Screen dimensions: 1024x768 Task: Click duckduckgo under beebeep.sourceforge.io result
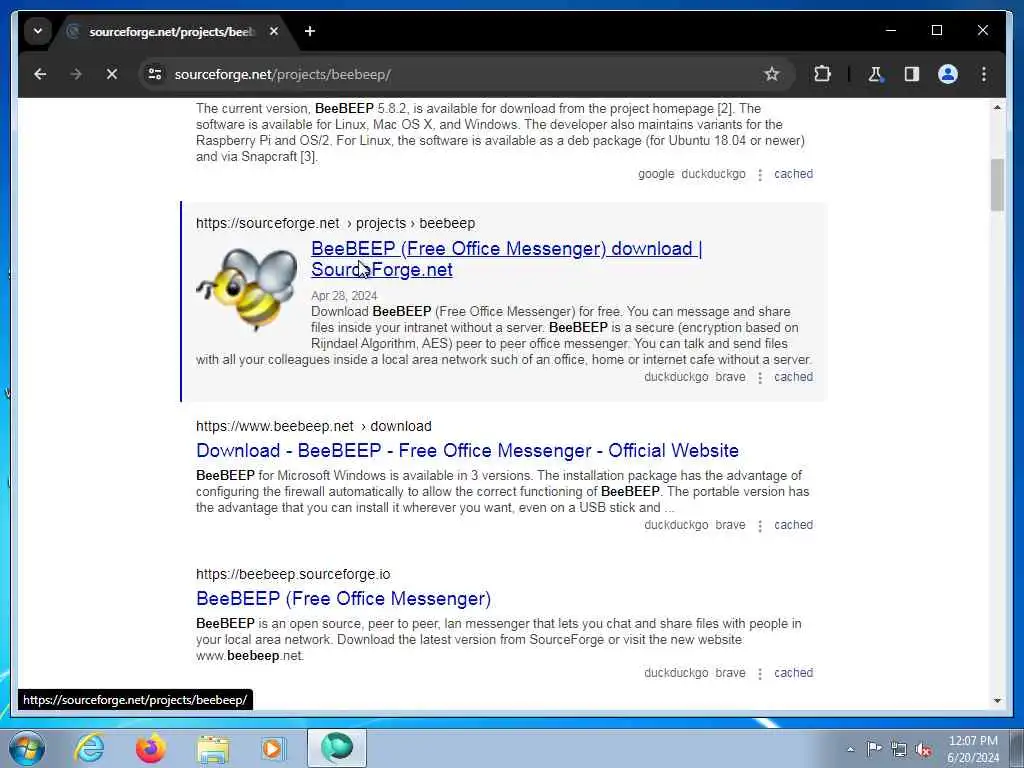[x=676, y=673]
